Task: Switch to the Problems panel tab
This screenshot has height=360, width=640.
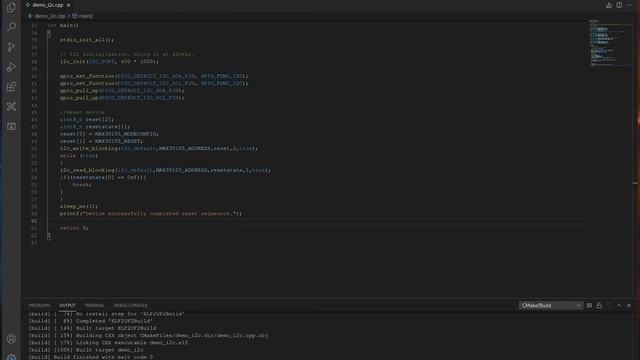Action: pyautogui.click(x=39, y=305)
